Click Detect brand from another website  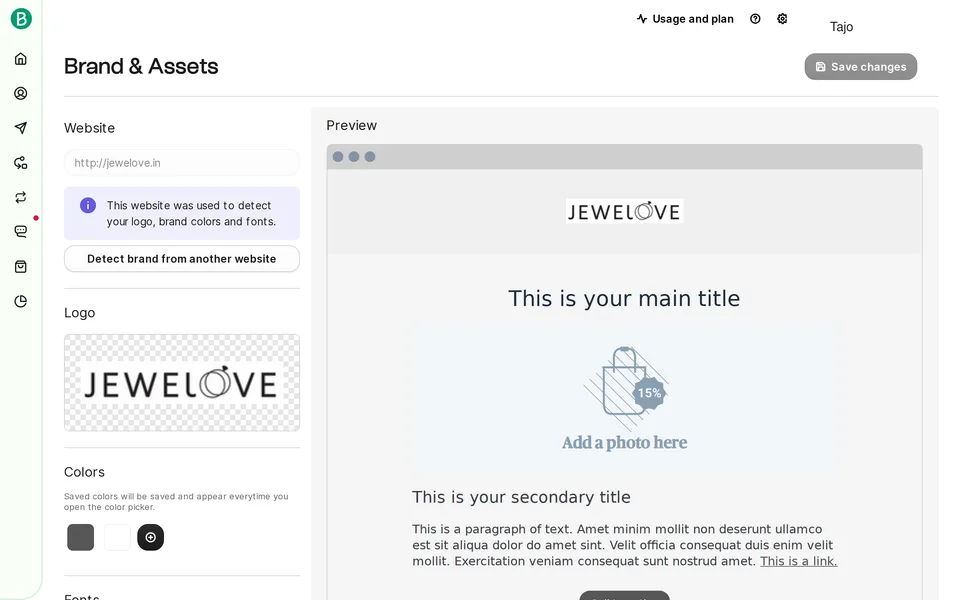[182, 259]
